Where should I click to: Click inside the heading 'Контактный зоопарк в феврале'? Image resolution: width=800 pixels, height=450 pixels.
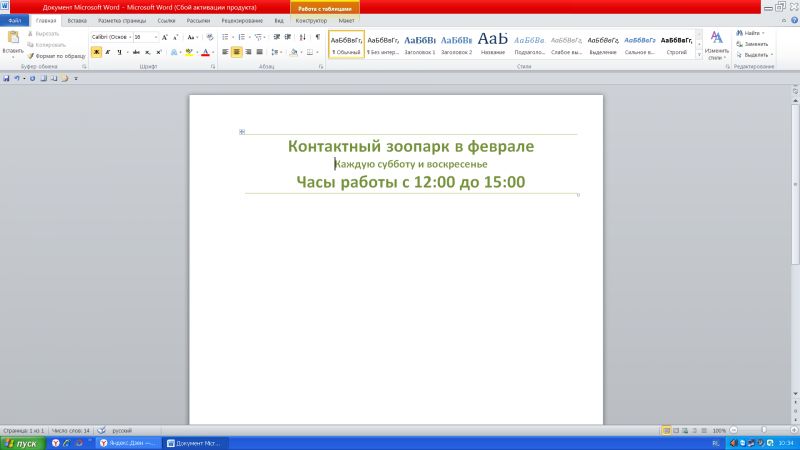410,147
